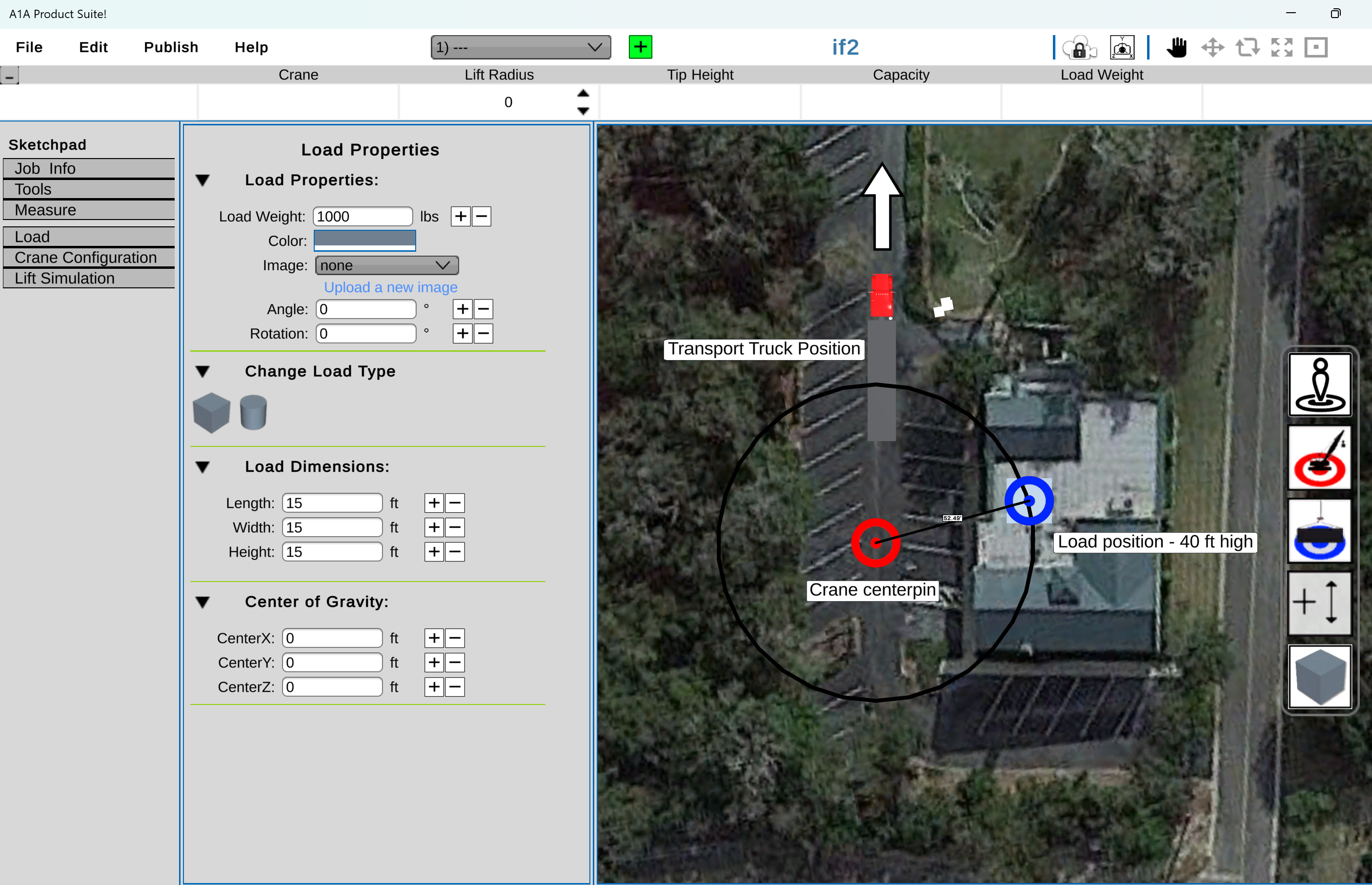Click the white north arrow on map
Screen dimensions: 1372x885
882,207
